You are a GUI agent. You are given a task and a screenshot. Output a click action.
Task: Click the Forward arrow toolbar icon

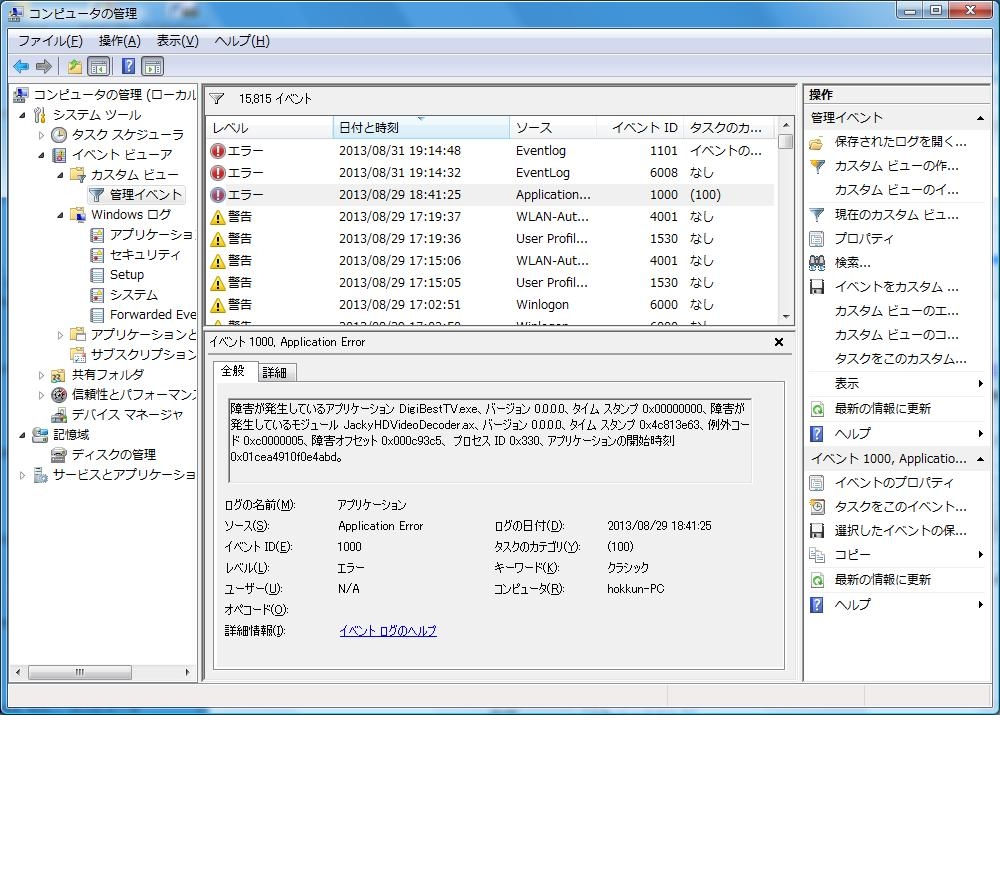pos(44,66)
